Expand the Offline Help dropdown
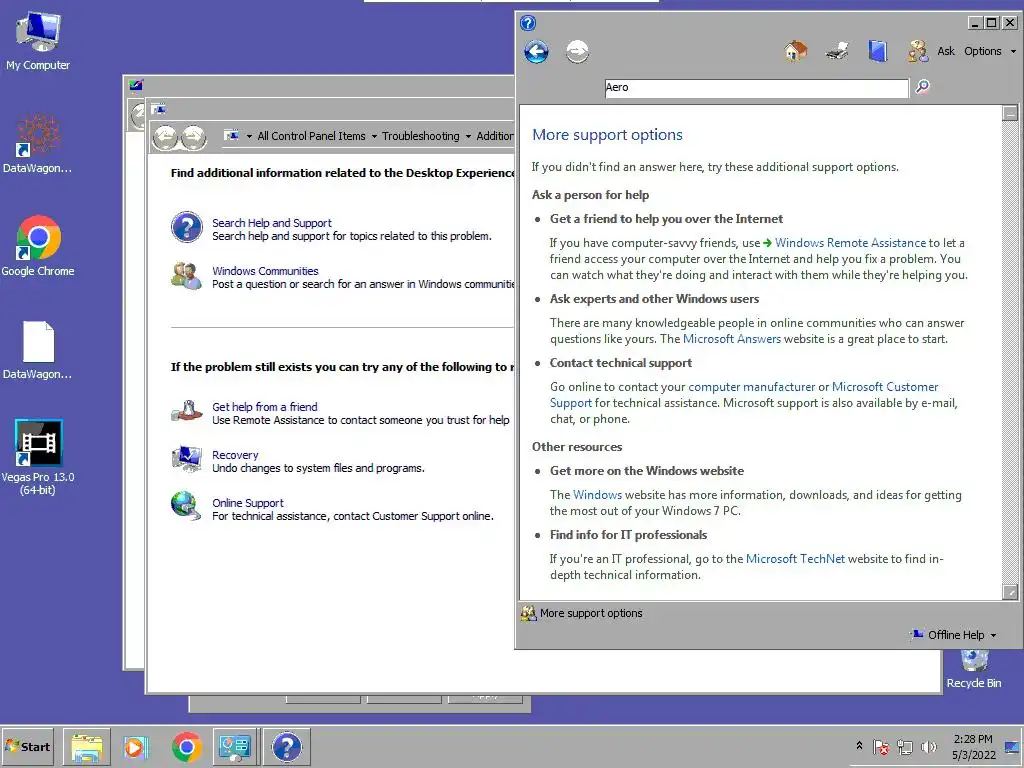The height and width of the screenshot is (768, 1024). 955,635
